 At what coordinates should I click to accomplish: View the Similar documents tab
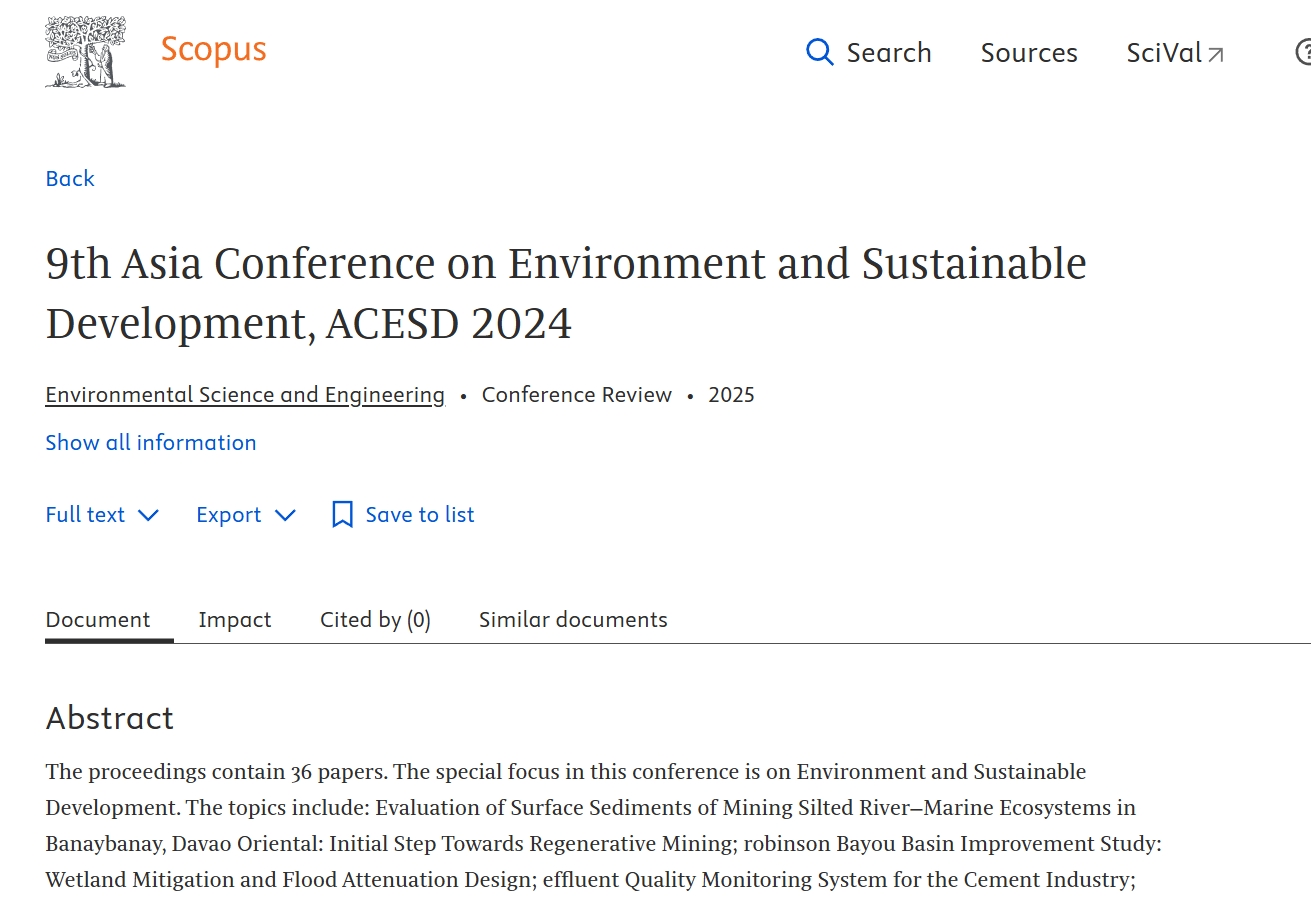pyautogui.click(x=573, y=620)
